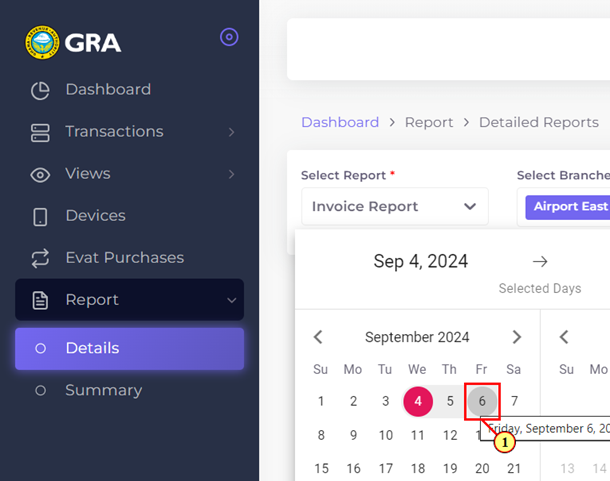Image resolution: width=610 pixels, height=481 pixels.
Task: Remove or select Airport East branch tag
Action: [568, 207]
